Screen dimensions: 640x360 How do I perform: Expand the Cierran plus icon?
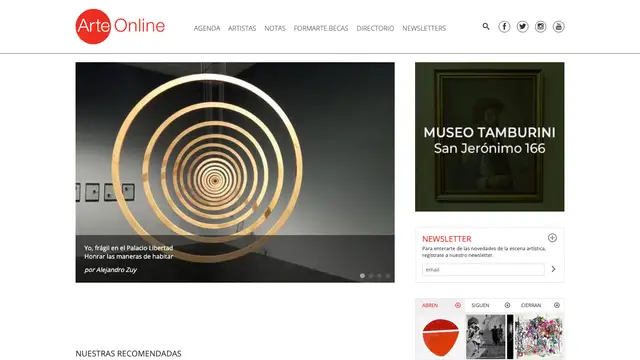point(557,305)
